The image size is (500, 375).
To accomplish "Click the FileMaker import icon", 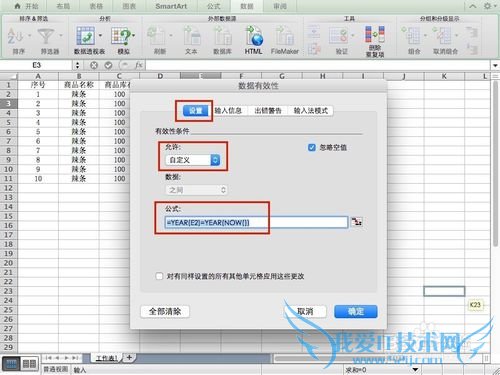I will pos(284,36).
